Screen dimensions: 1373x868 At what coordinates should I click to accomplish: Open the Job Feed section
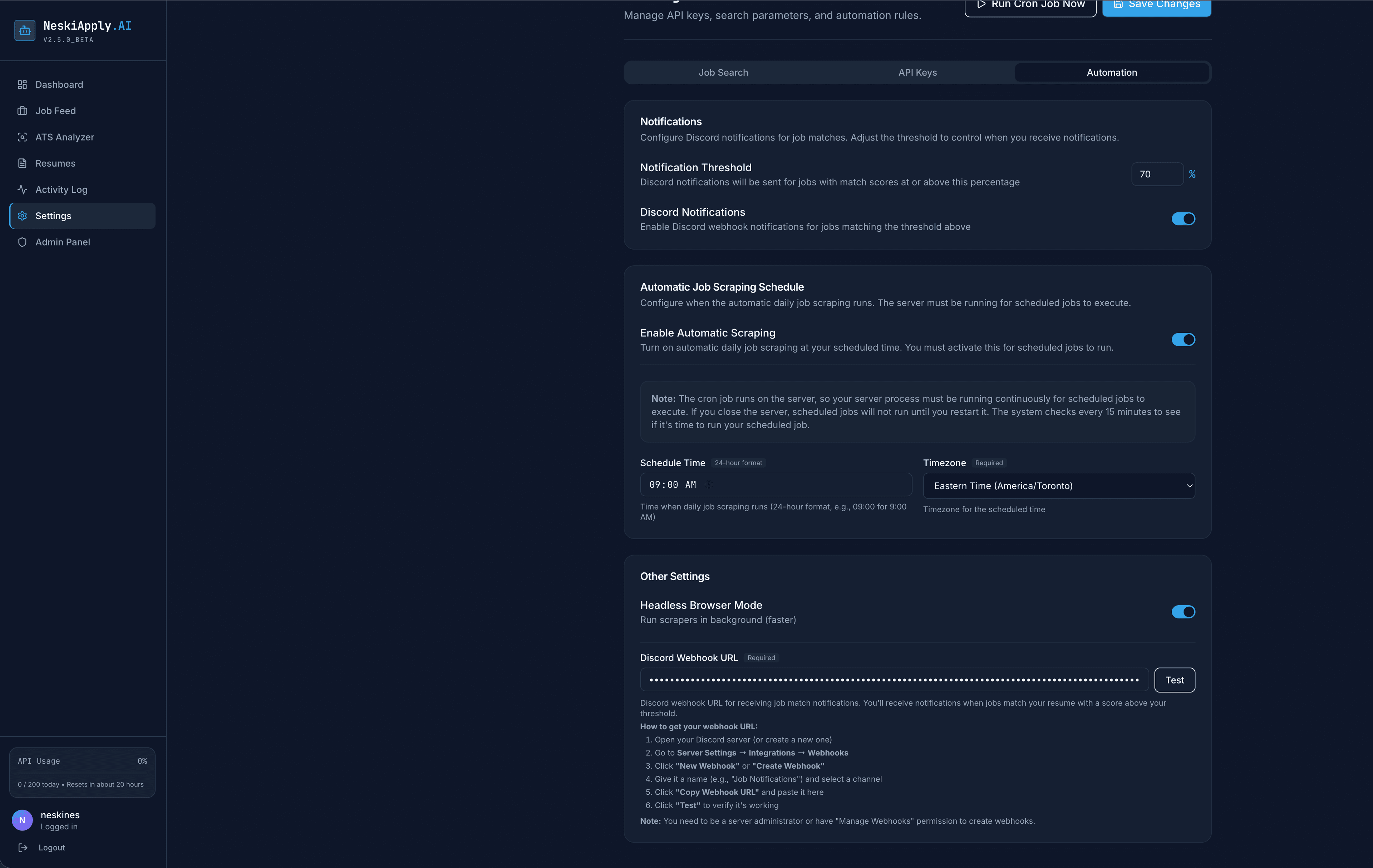(55, 110)
